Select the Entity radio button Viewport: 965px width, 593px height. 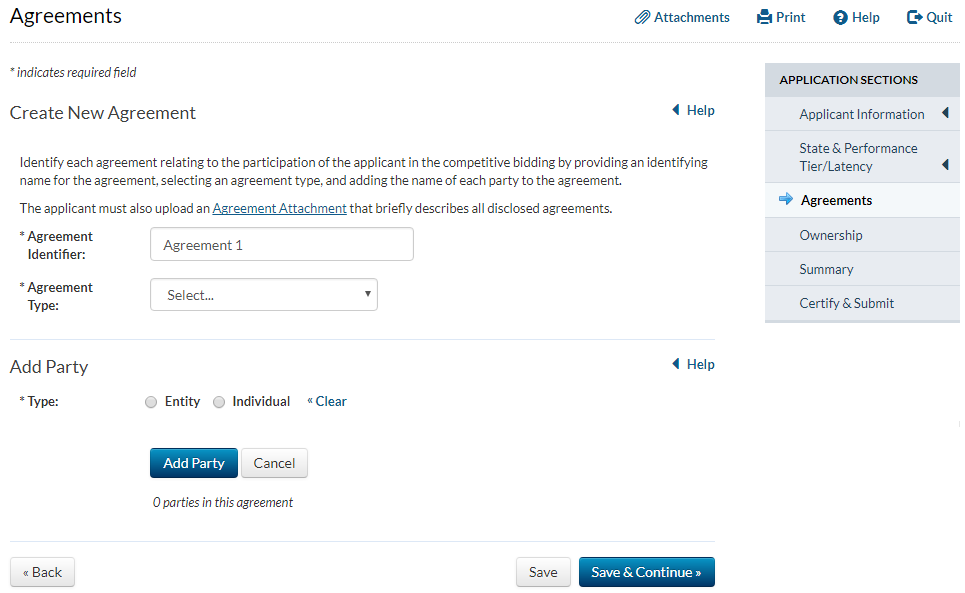click(151, 402)
